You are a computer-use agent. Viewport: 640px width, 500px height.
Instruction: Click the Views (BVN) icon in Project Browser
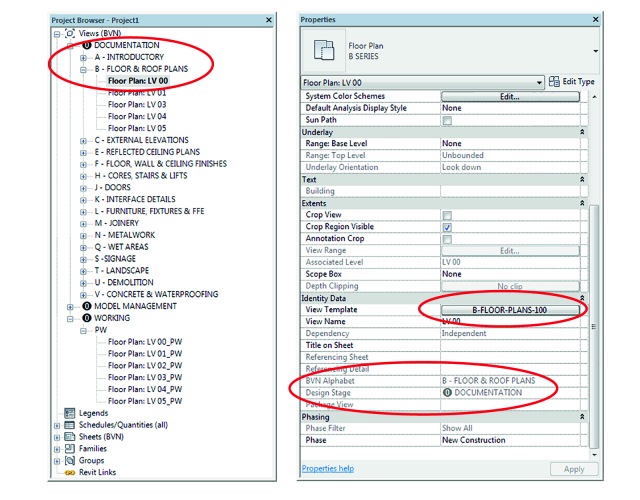[70, 33]
